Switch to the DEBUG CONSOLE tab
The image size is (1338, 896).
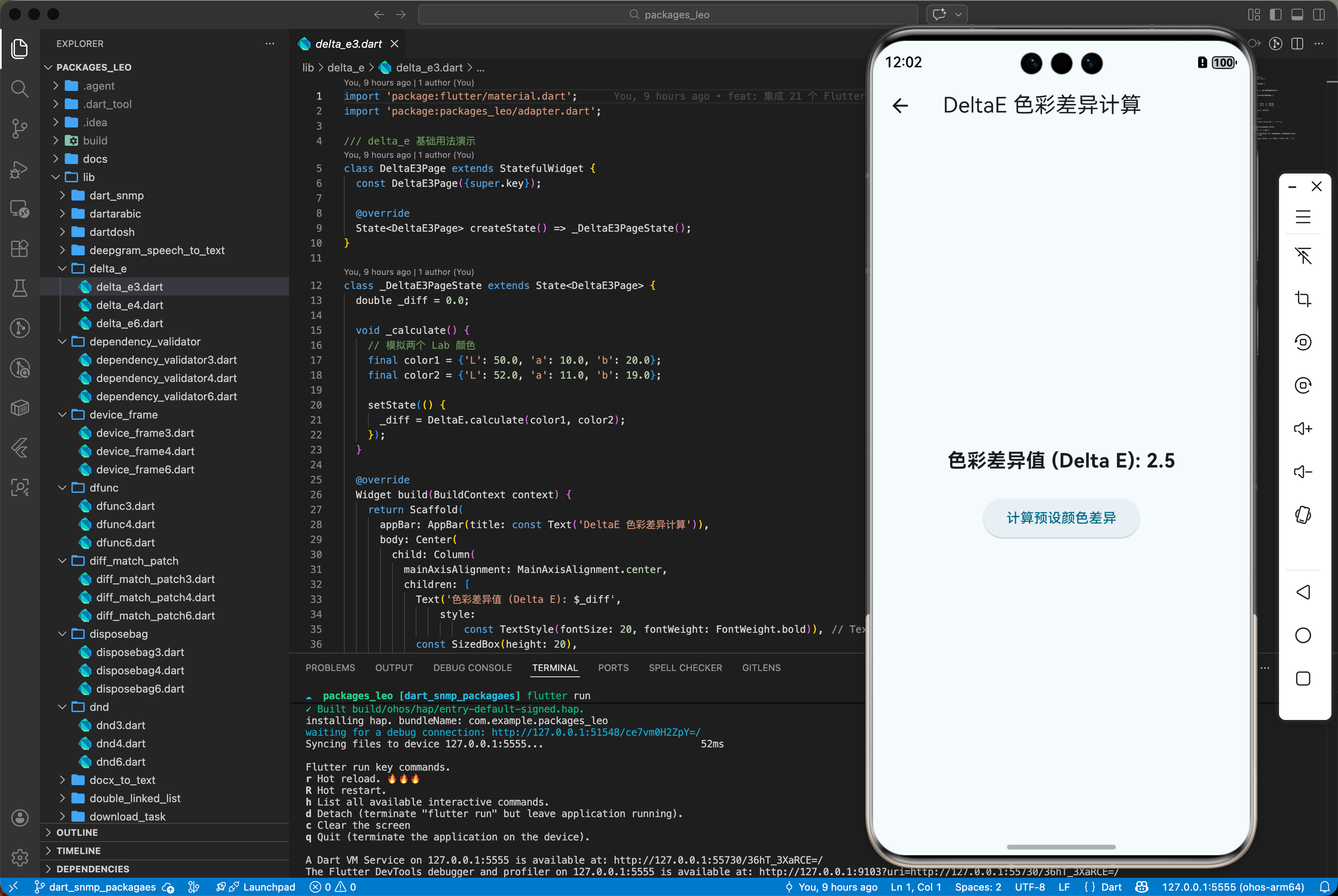tap(472, 667)
